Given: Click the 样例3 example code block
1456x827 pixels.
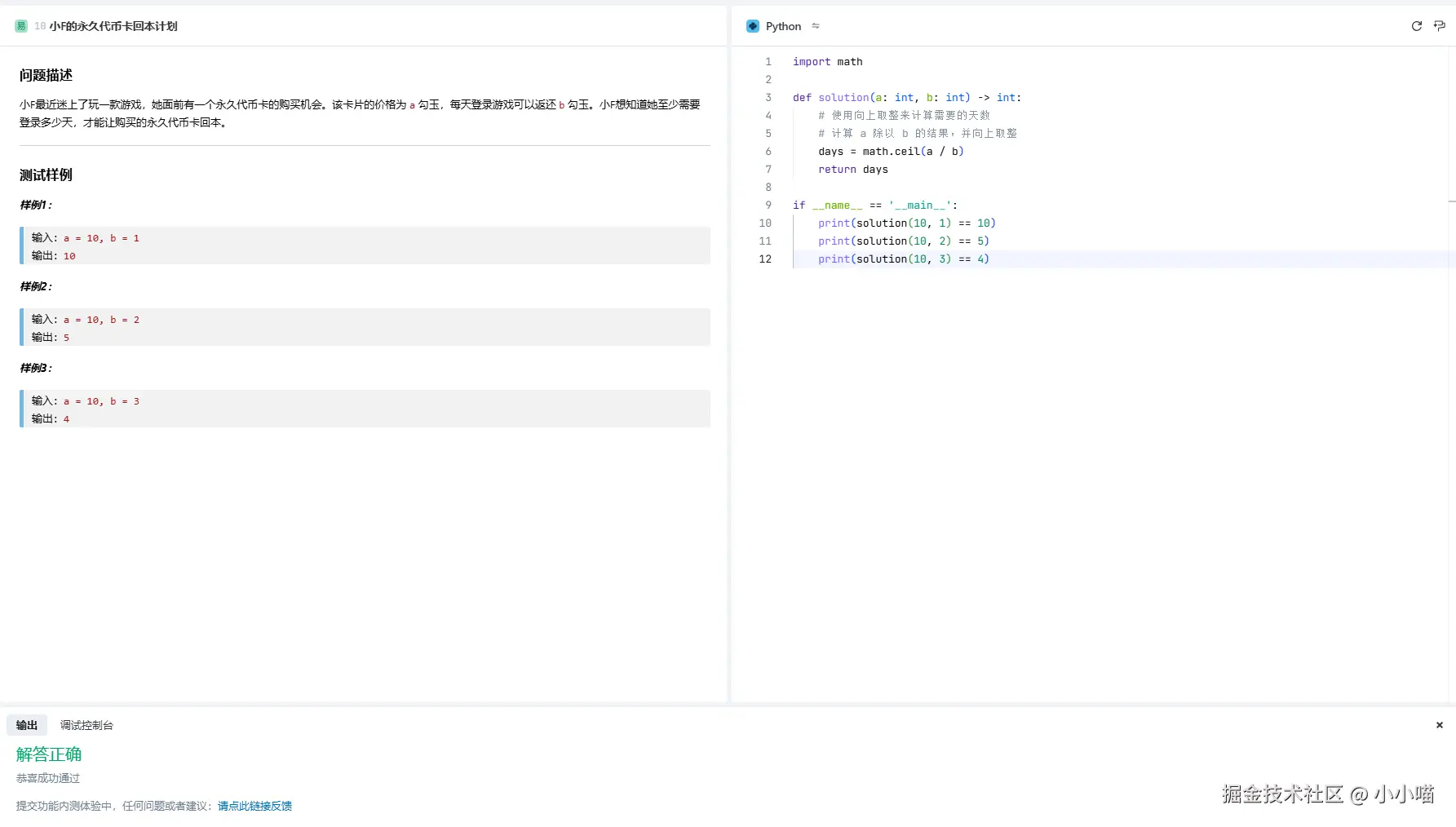Looking at the screenshot, I should coord(365,409).
